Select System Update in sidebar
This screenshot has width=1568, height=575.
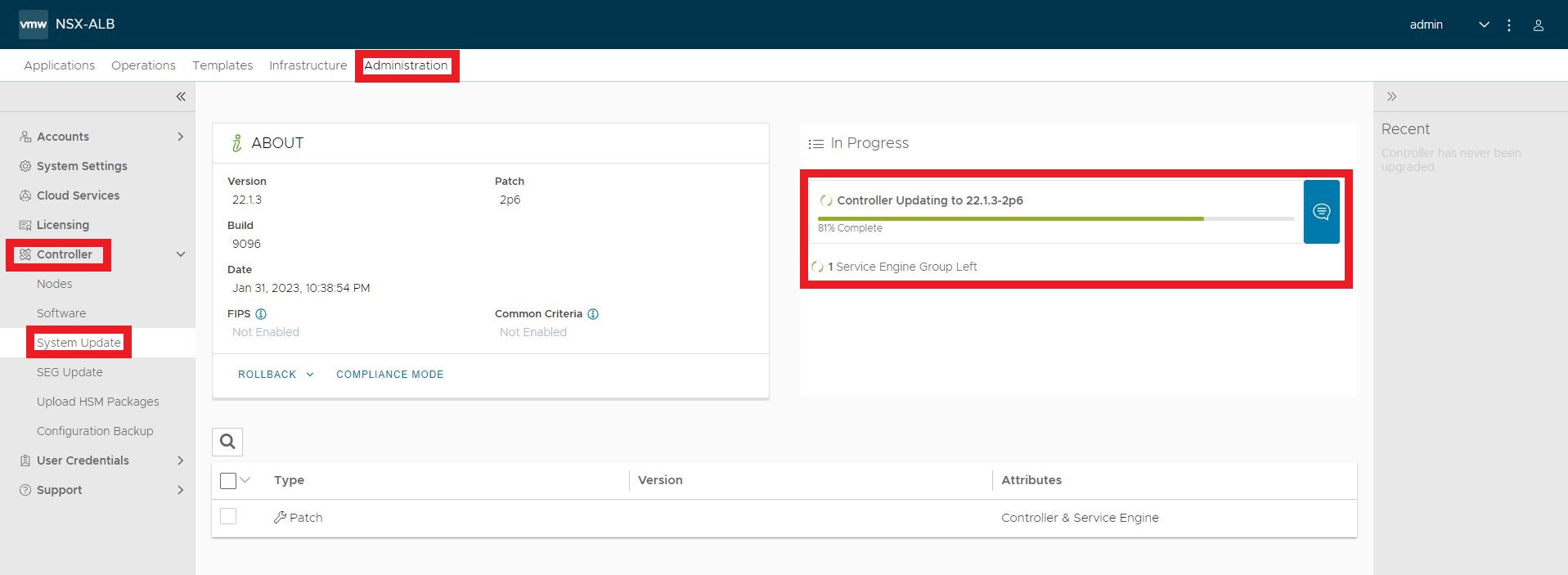click(79, 343)
